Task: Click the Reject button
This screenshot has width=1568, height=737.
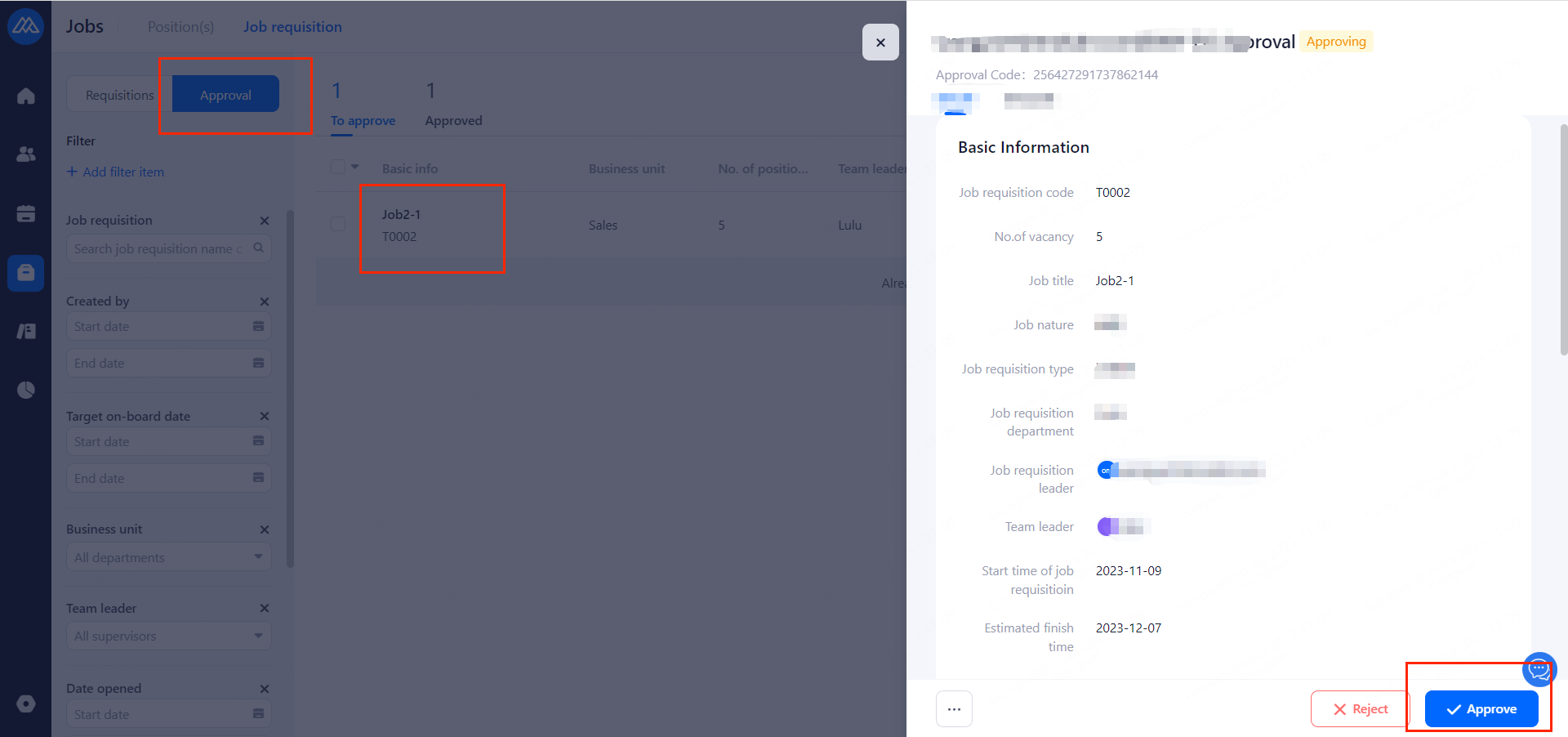Action: point(1361,709)
